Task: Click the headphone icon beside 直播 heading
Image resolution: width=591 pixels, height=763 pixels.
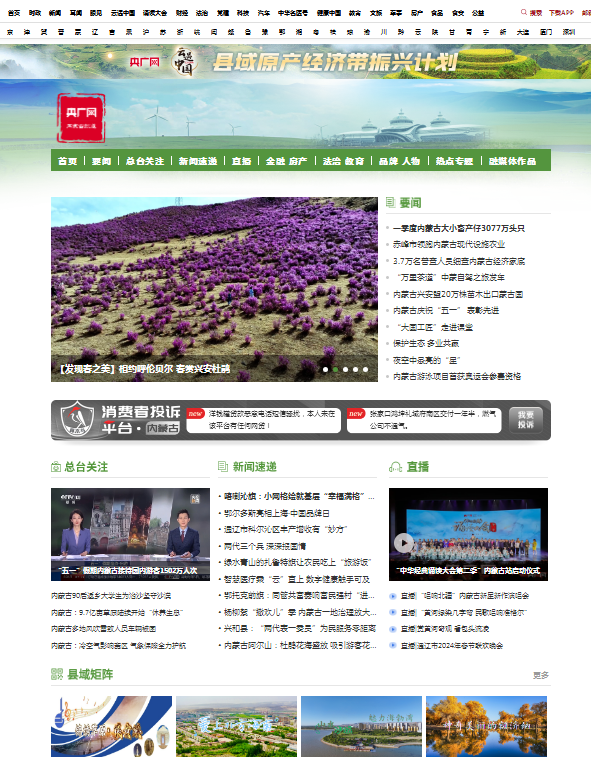Action: (x=395, y=467)
